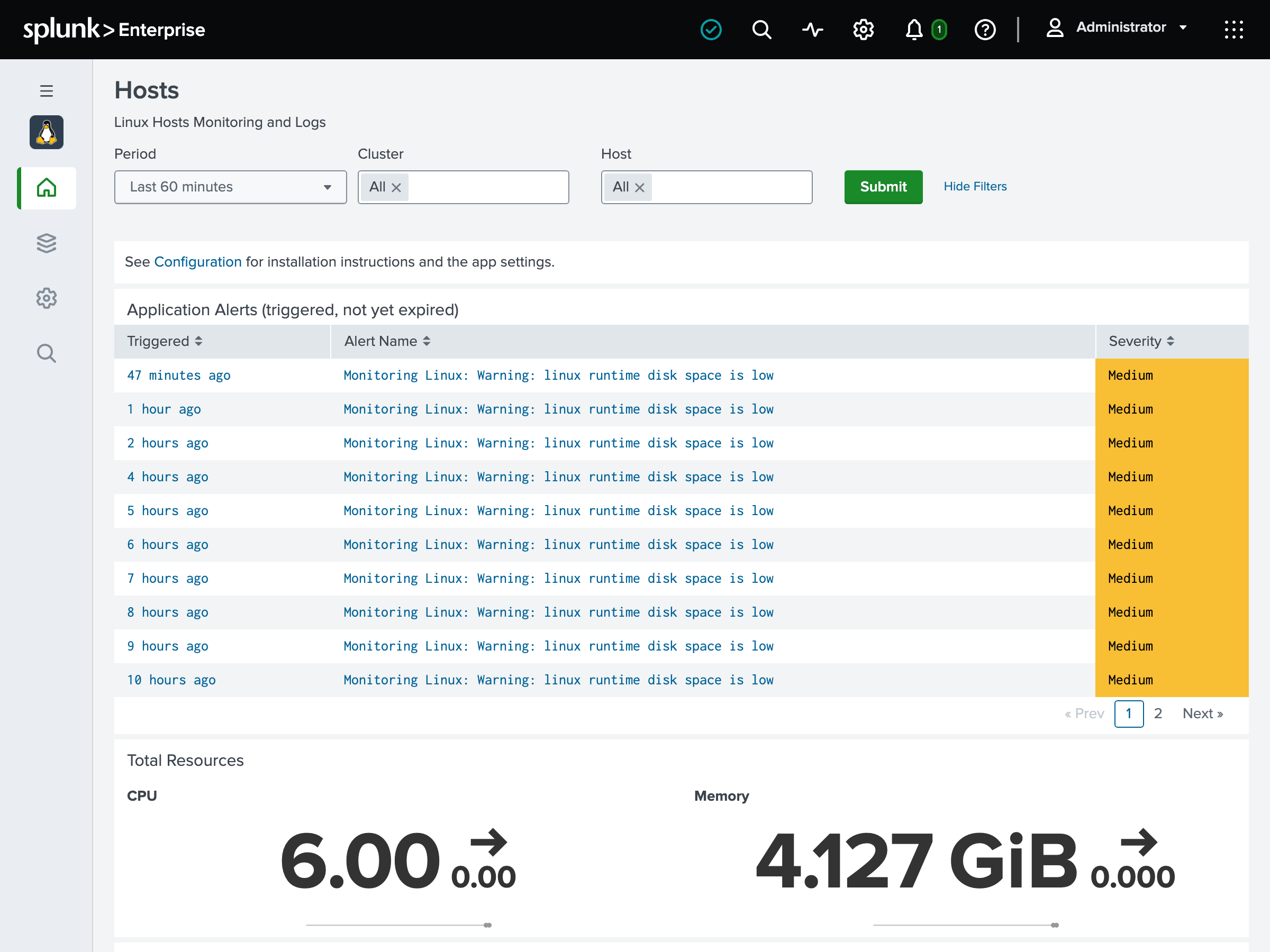Click Medium severity in 10 hours ago row
1270x952 pixels.
point(1171,680)
